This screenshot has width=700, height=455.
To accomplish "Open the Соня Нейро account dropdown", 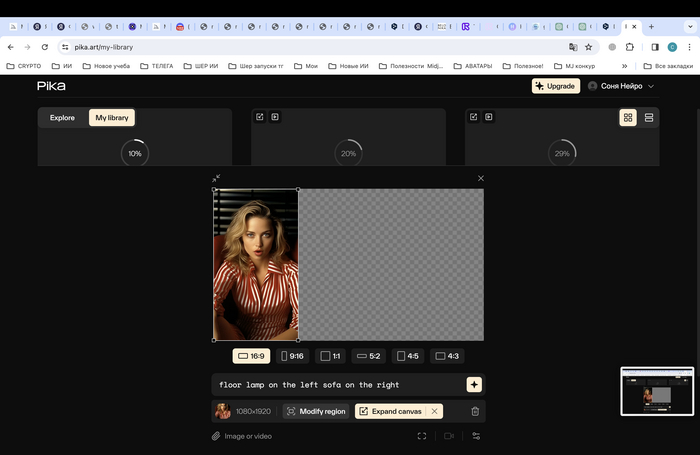I will pyautogui.click(x=621, y=86).
